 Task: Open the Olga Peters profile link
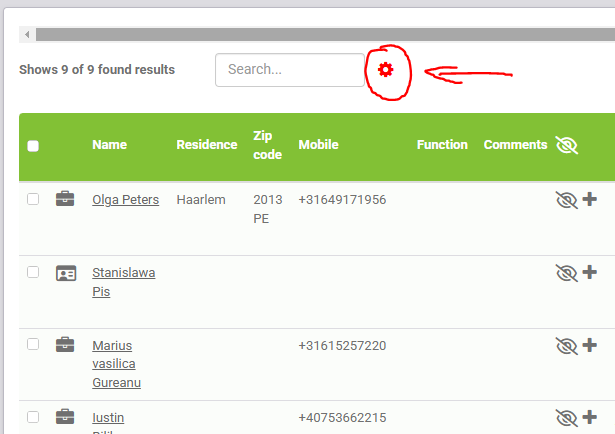(x=125, y=200)
